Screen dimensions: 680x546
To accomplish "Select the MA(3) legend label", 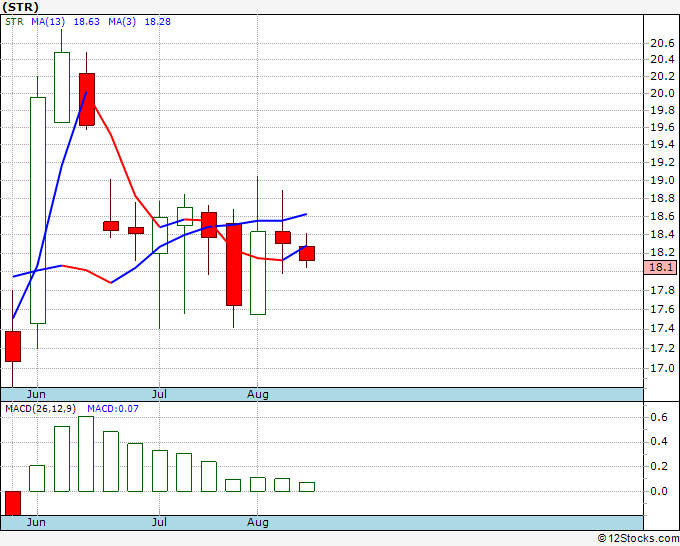I will (x=122, y=22).
